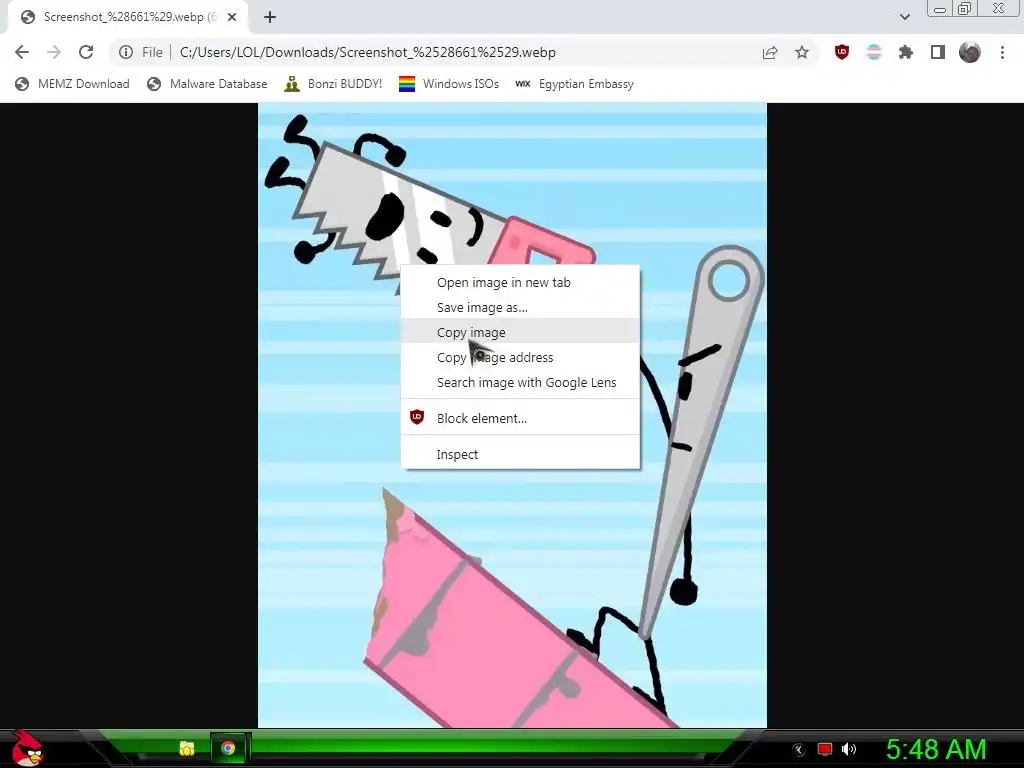The image size is (1024, 768).
Task: View site information via the info icon
Action: coord(126,52)
